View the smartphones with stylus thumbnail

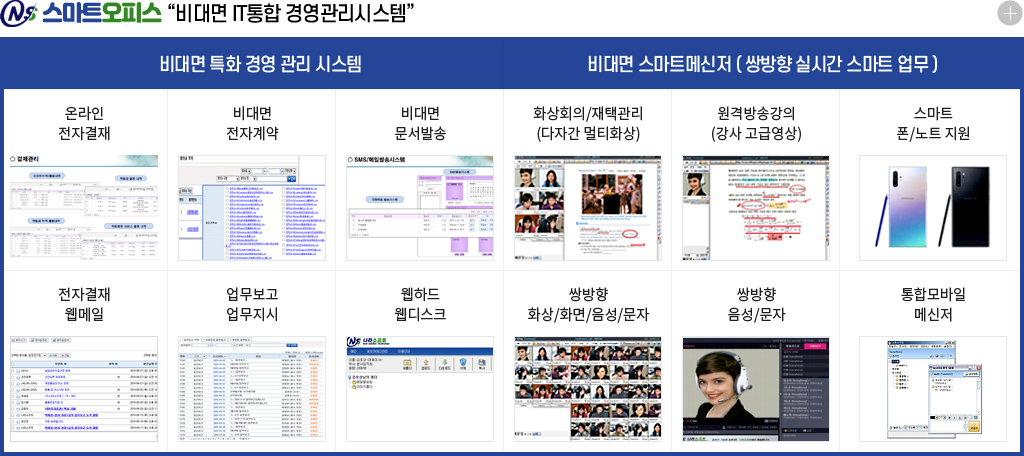point(933,208)
